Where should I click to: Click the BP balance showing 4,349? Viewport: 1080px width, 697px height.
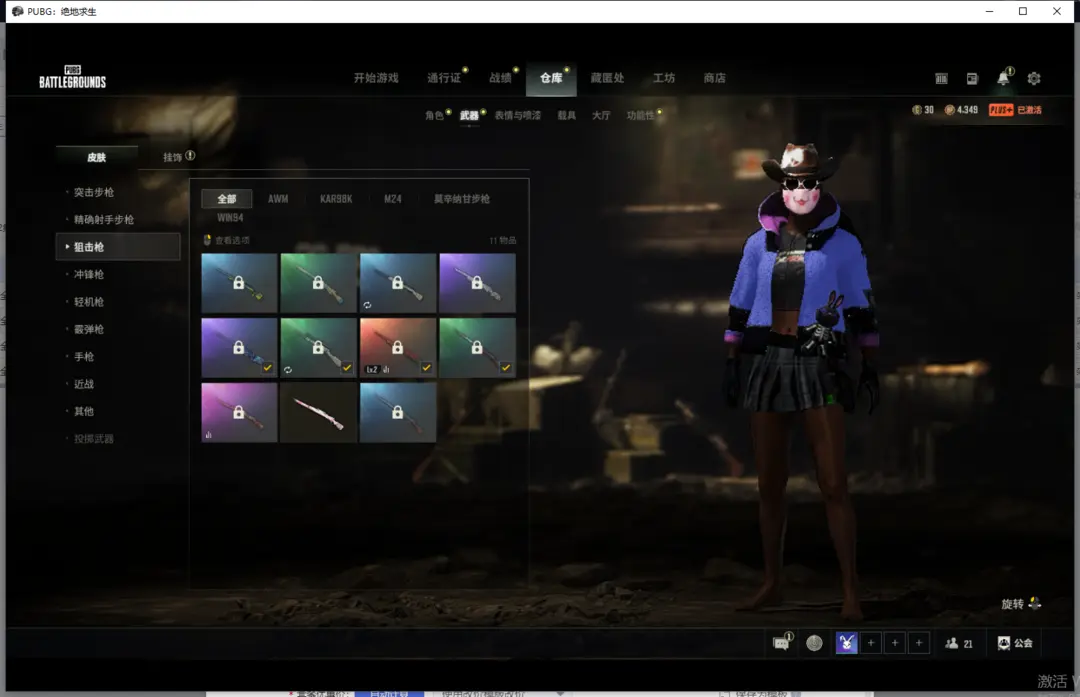[x=961, y=110]
